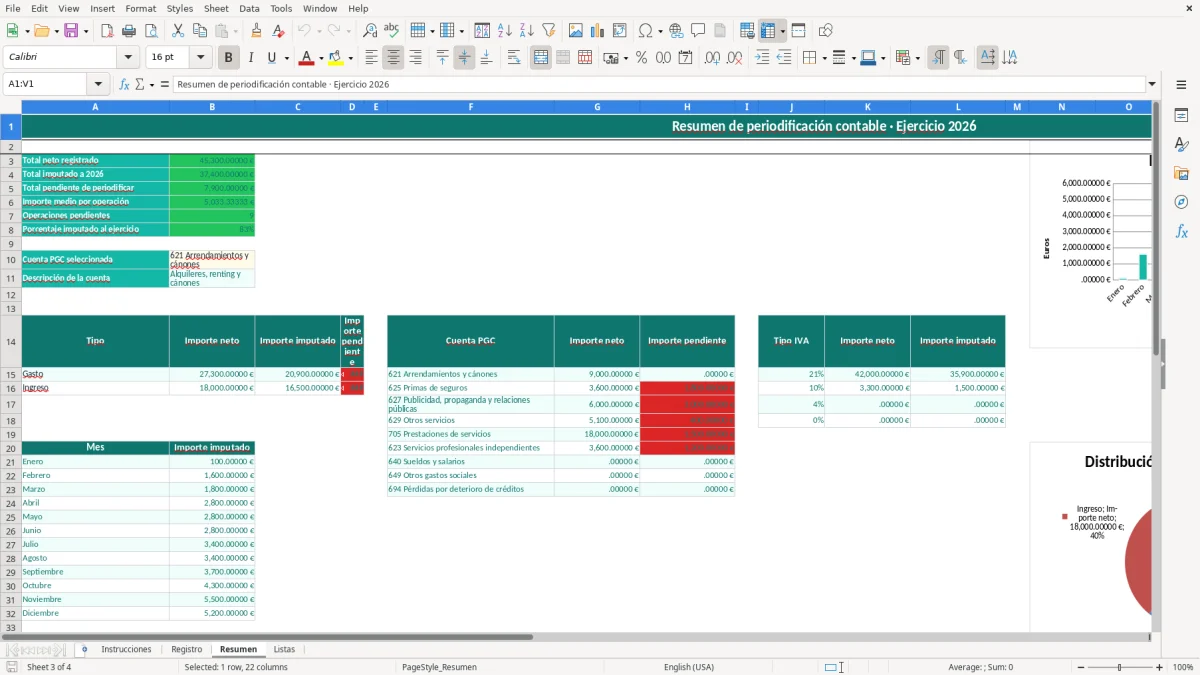This screenshot has height=675, width=1200.
Task: Open the Draw Functions shapes icon
Action: pyautogui.click(x=826, y=31)
